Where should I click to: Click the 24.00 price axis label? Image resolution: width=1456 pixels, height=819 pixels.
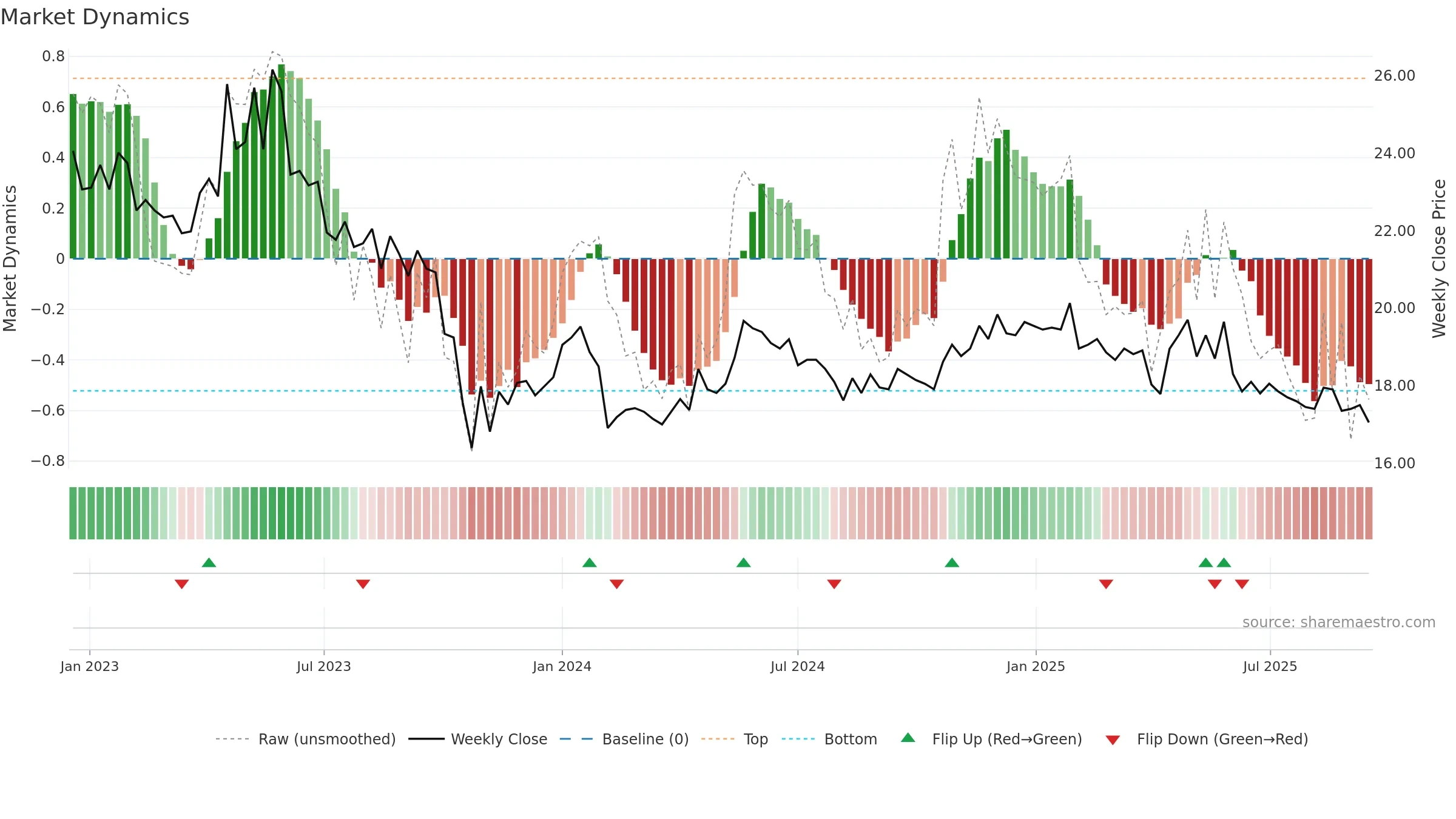tap(1395, 153)
